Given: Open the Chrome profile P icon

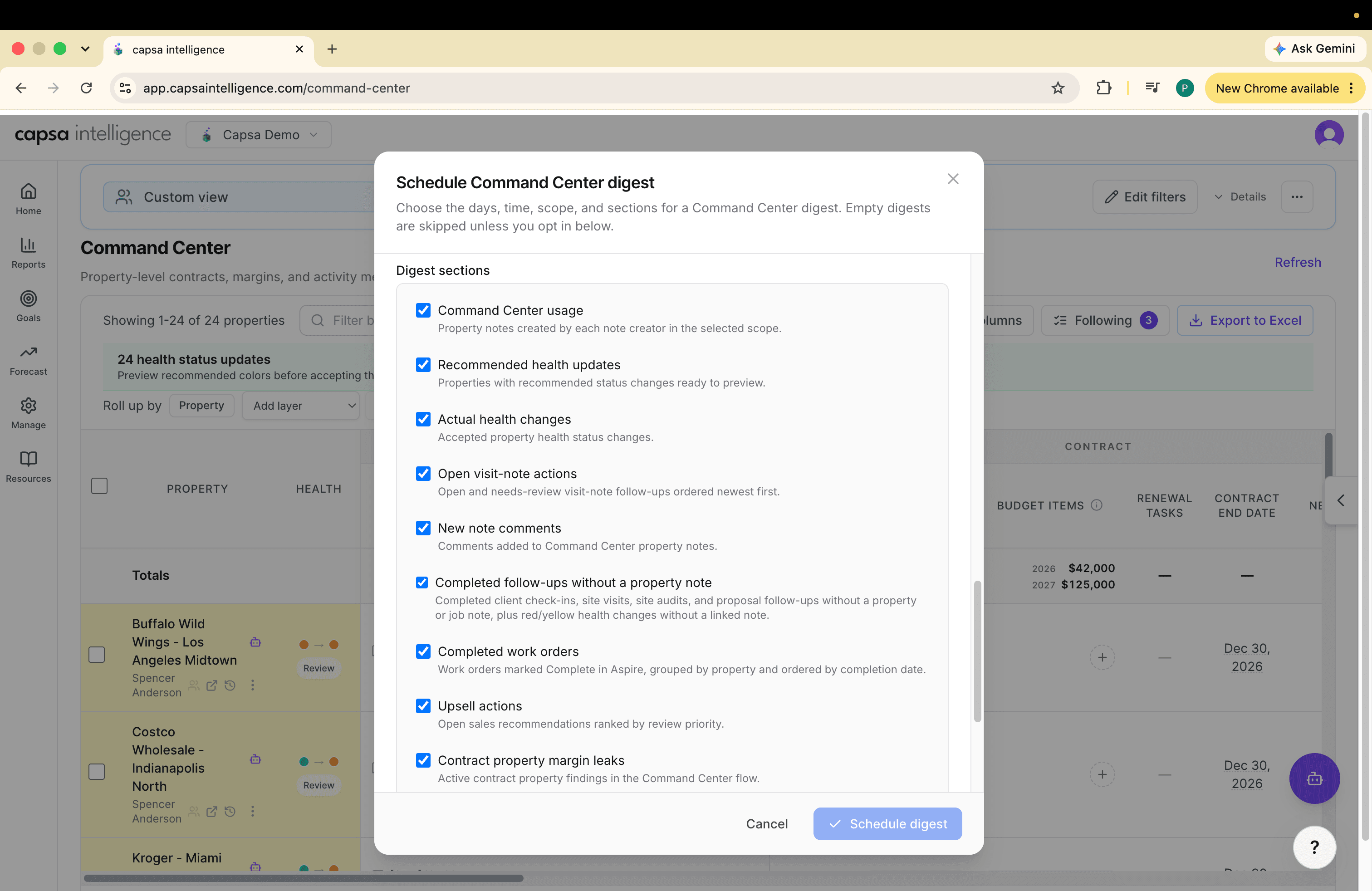Looking at the screenshot, I should (1184, 88).
